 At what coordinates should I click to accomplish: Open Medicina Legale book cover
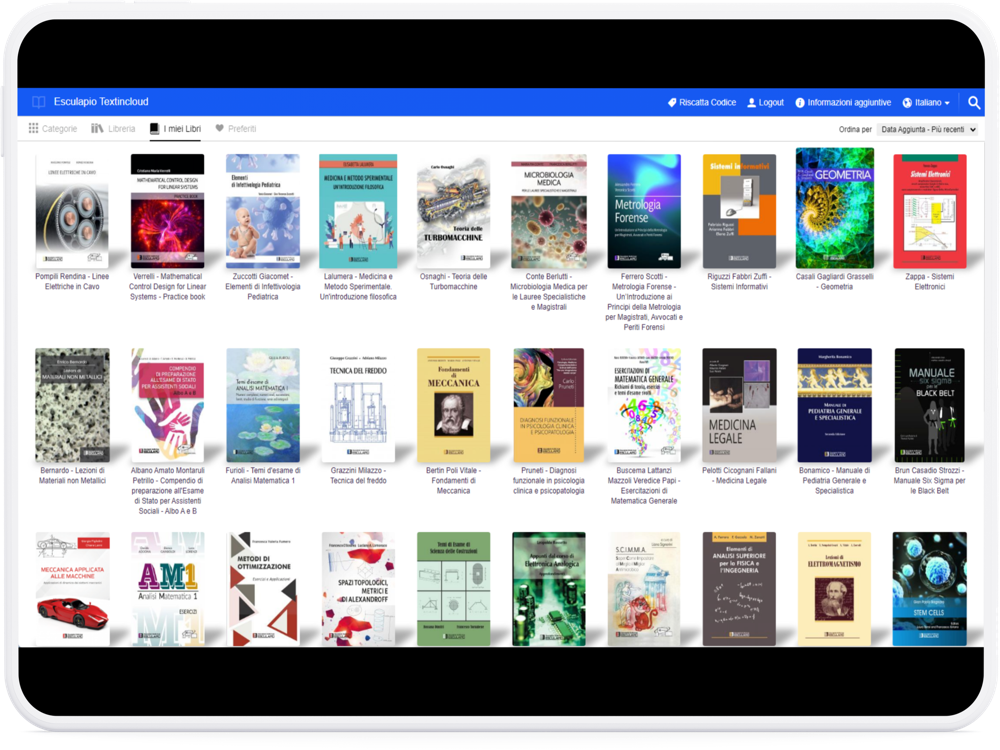pos(740,405)
